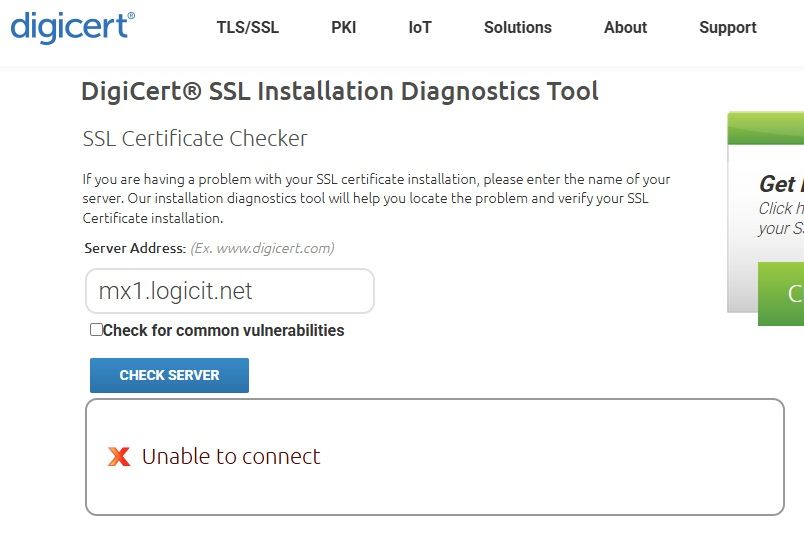Click the 'Server Address:' label
This screenshot has width=804, height=542.
[135, 248]
